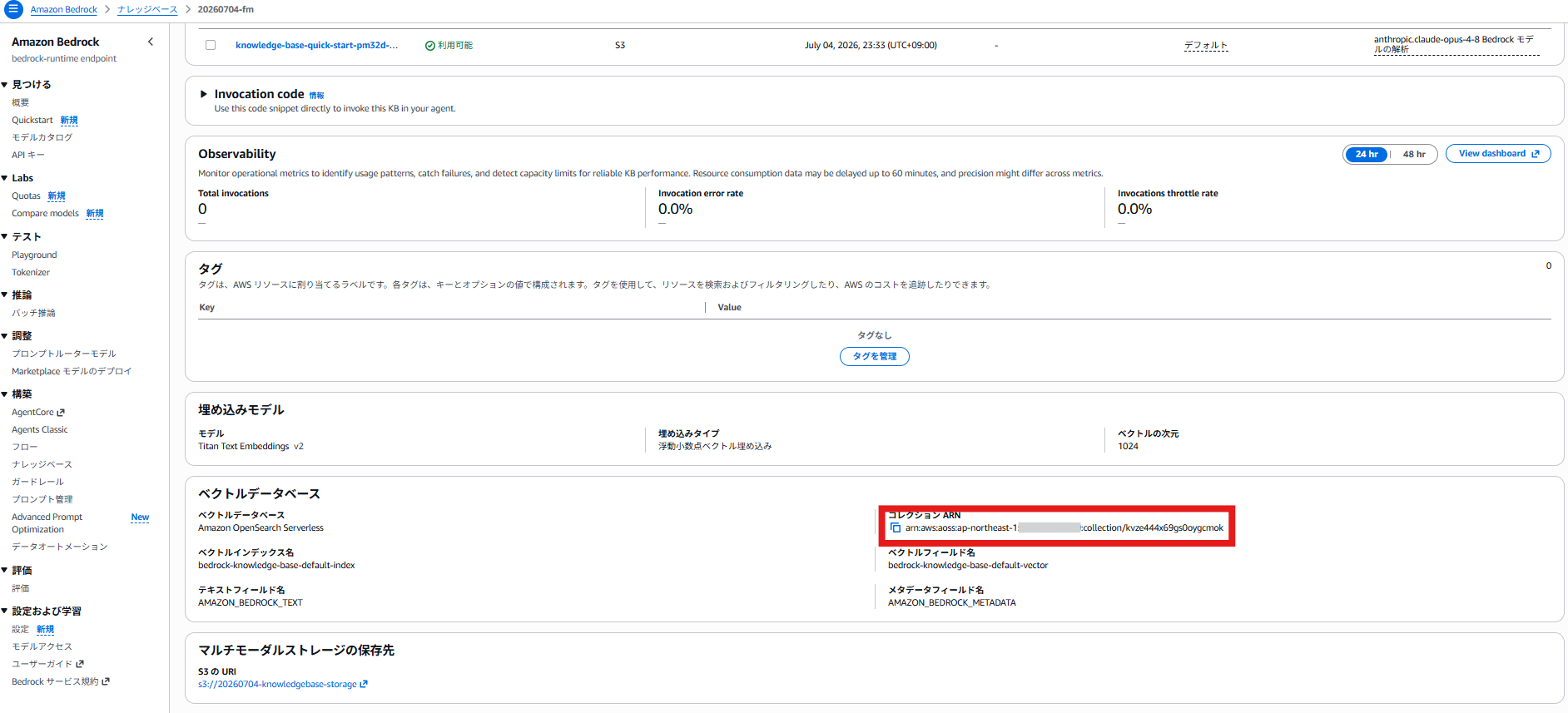The width and height of the screenshot is (1568, 713).
Task: Click the Titan Text Embeddings v2 value
Action: pyautogui.click(x=251, y=447)
